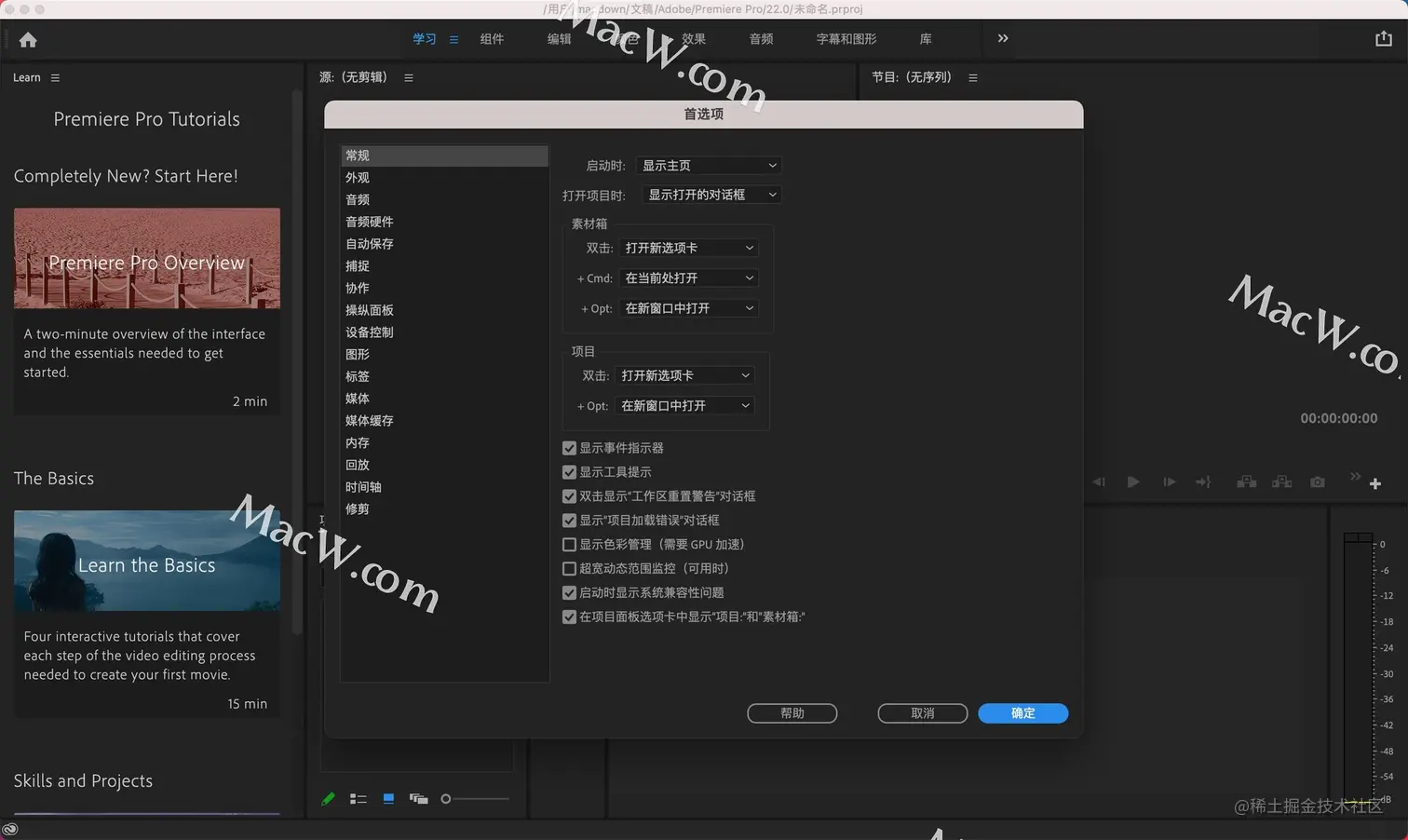The height and width of the screenshot is (840, 1408).
Task: Switch to 组件 workspace tab
Action: point(492,39)
